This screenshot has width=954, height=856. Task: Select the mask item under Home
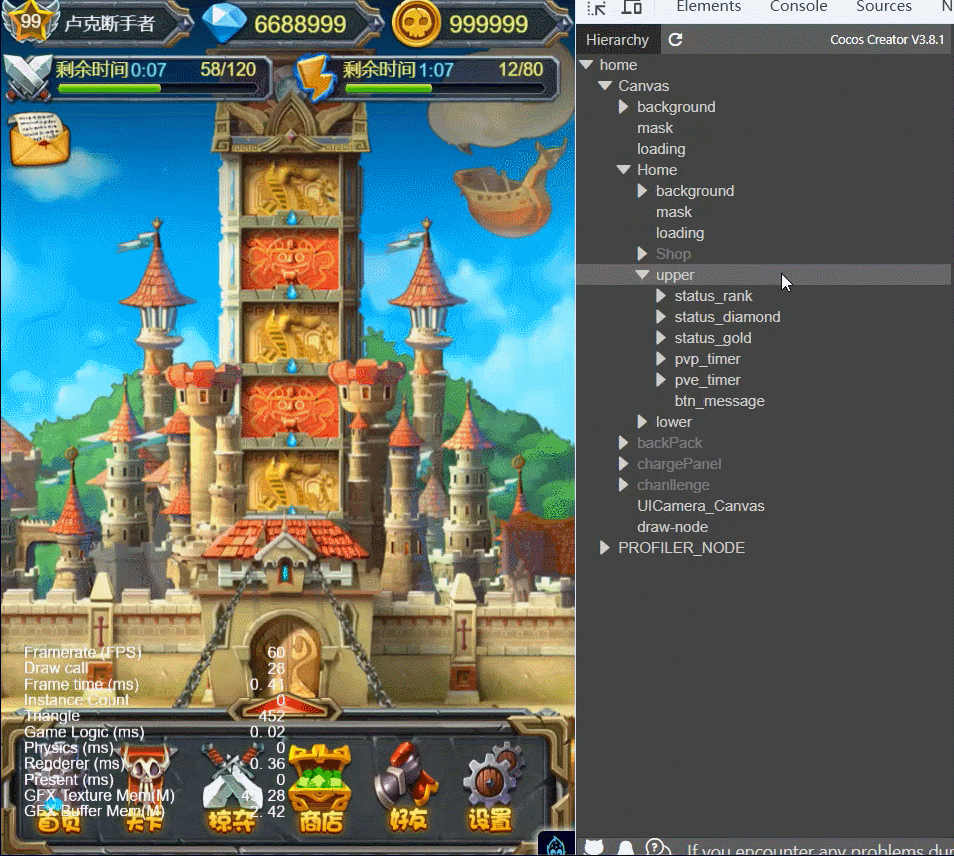click(674, 212)
